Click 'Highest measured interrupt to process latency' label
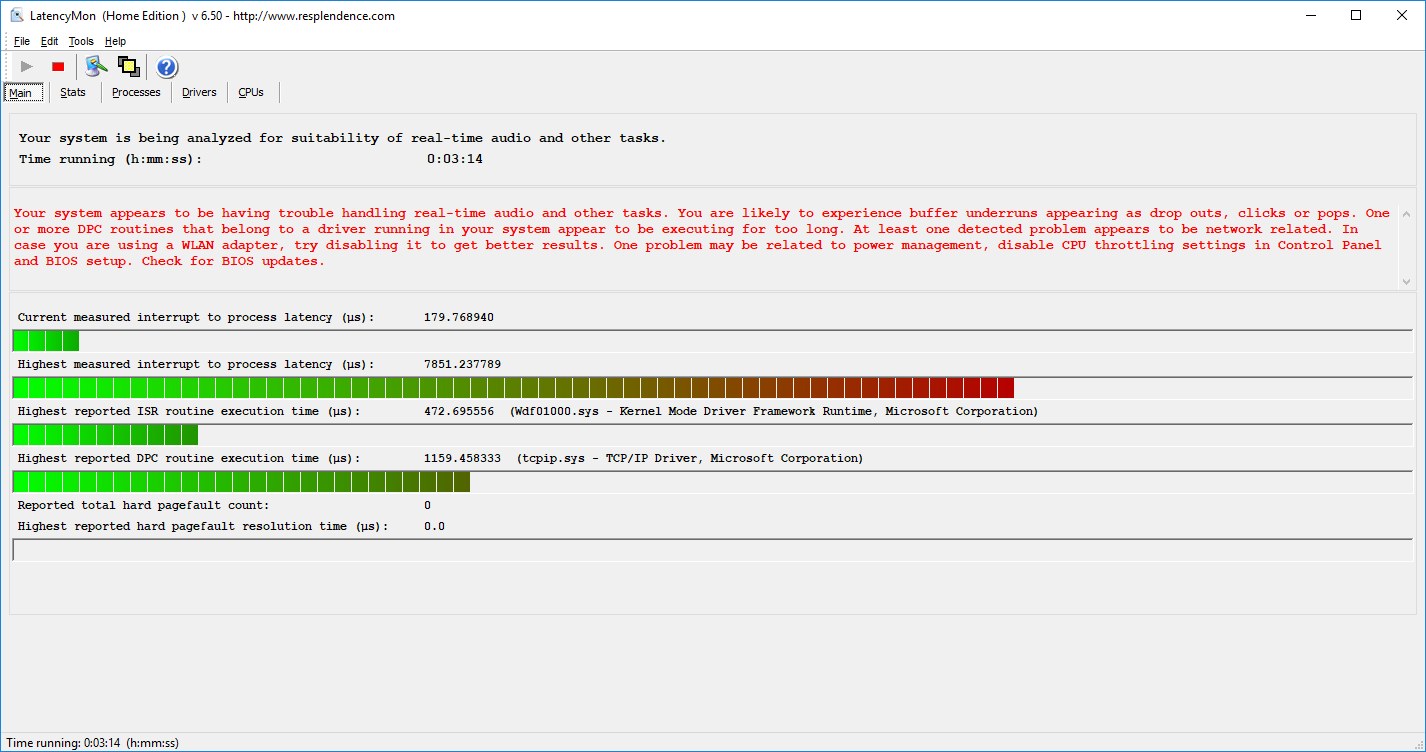Screen dimensions: 1426x752 point(196,364)
